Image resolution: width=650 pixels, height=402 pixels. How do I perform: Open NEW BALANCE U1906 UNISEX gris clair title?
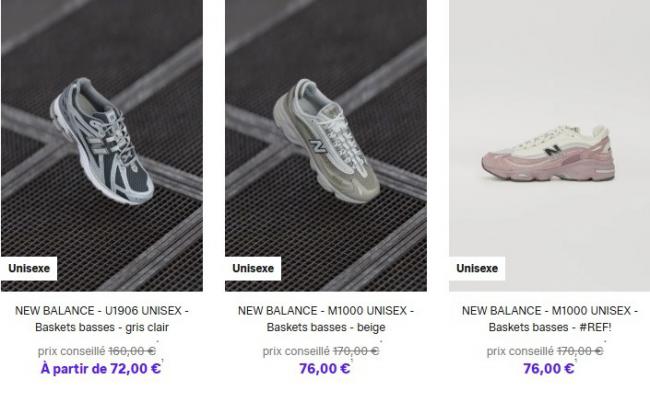(x=102, y=319)
